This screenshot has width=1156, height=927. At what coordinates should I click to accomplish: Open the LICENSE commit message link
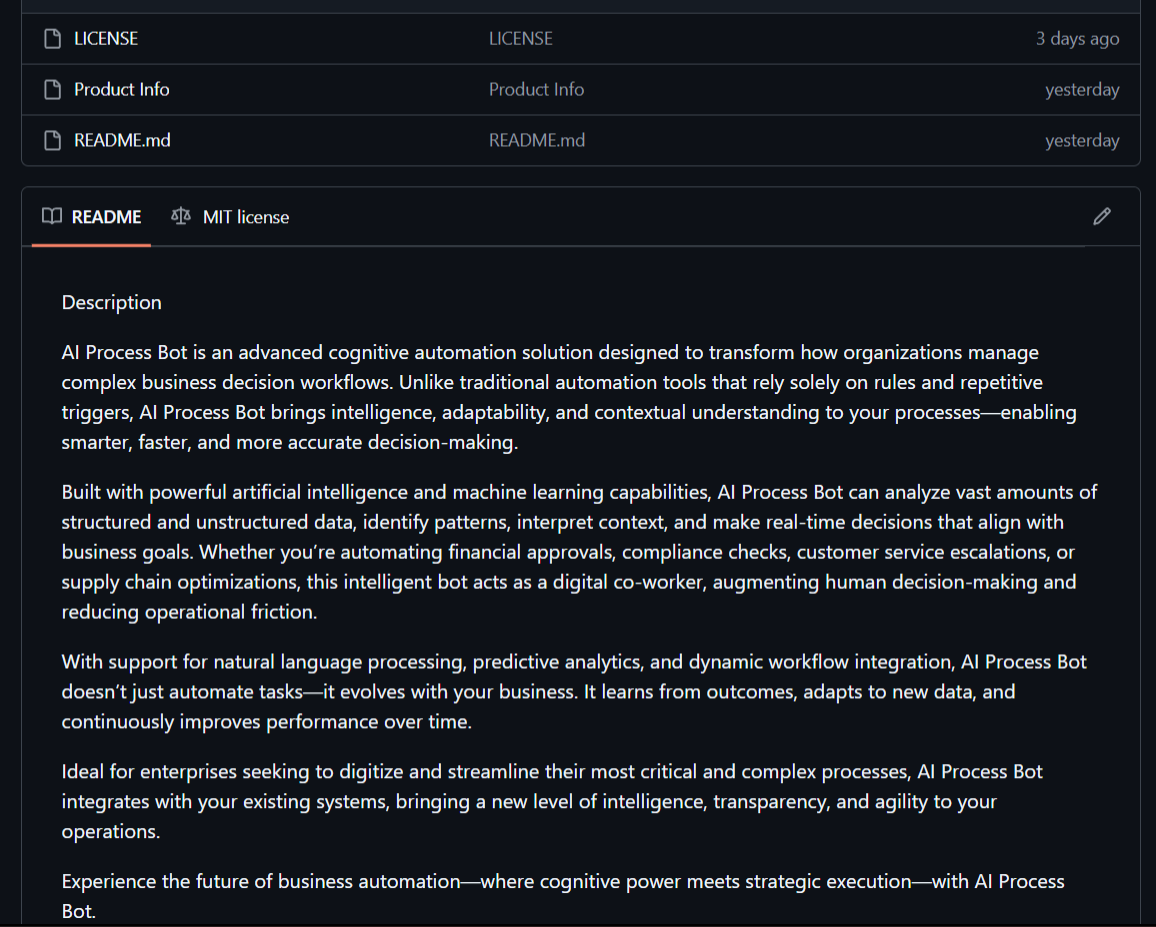pos(520,39)
